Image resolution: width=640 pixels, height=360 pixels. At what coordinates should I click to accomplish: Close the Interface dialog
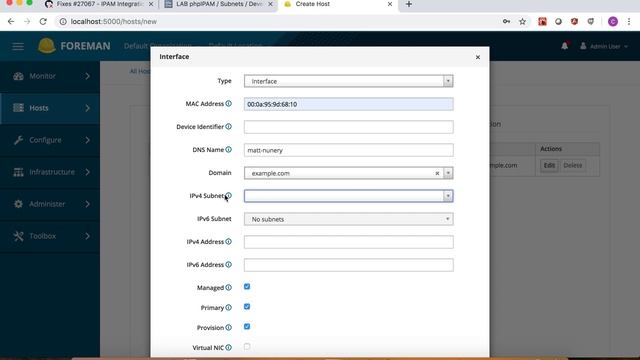(x=478, y=57)
